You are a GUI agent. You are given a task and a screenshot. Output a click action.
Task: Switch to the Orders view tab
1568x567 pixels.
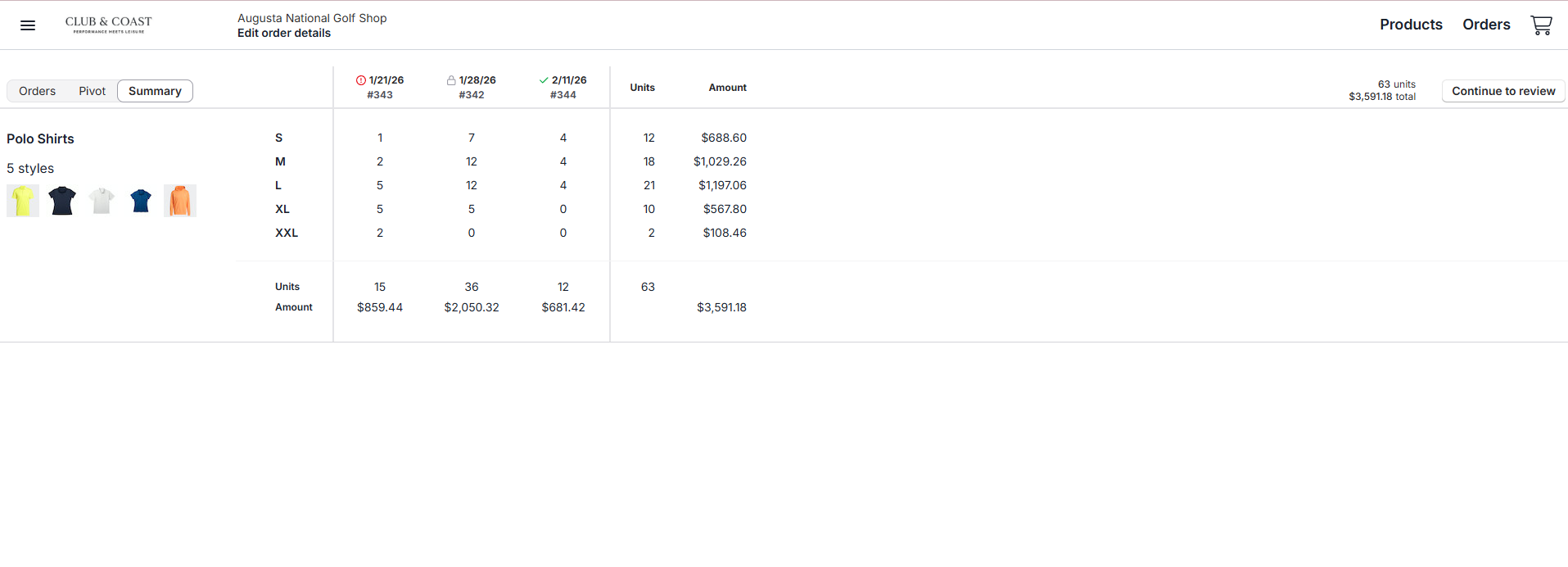point(38,91)
